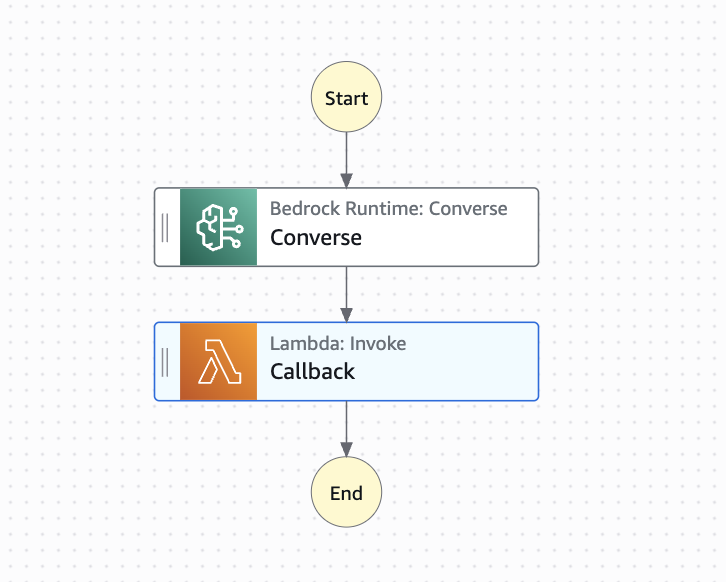Click the "Lambda: Invoke" type label
This screenshot has height=582, width=726.
(338, 344)
